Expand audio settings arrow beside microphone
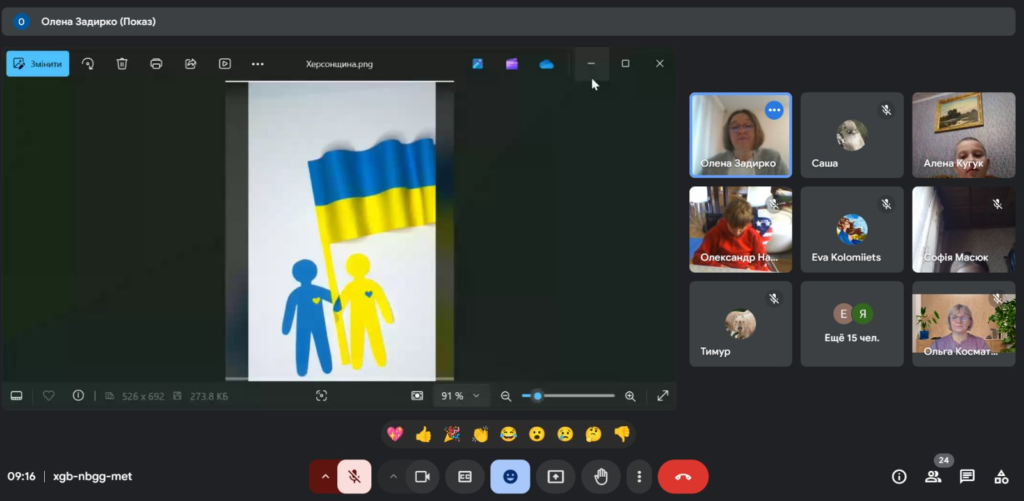The image size is (1024, 501). coord(324,477)
